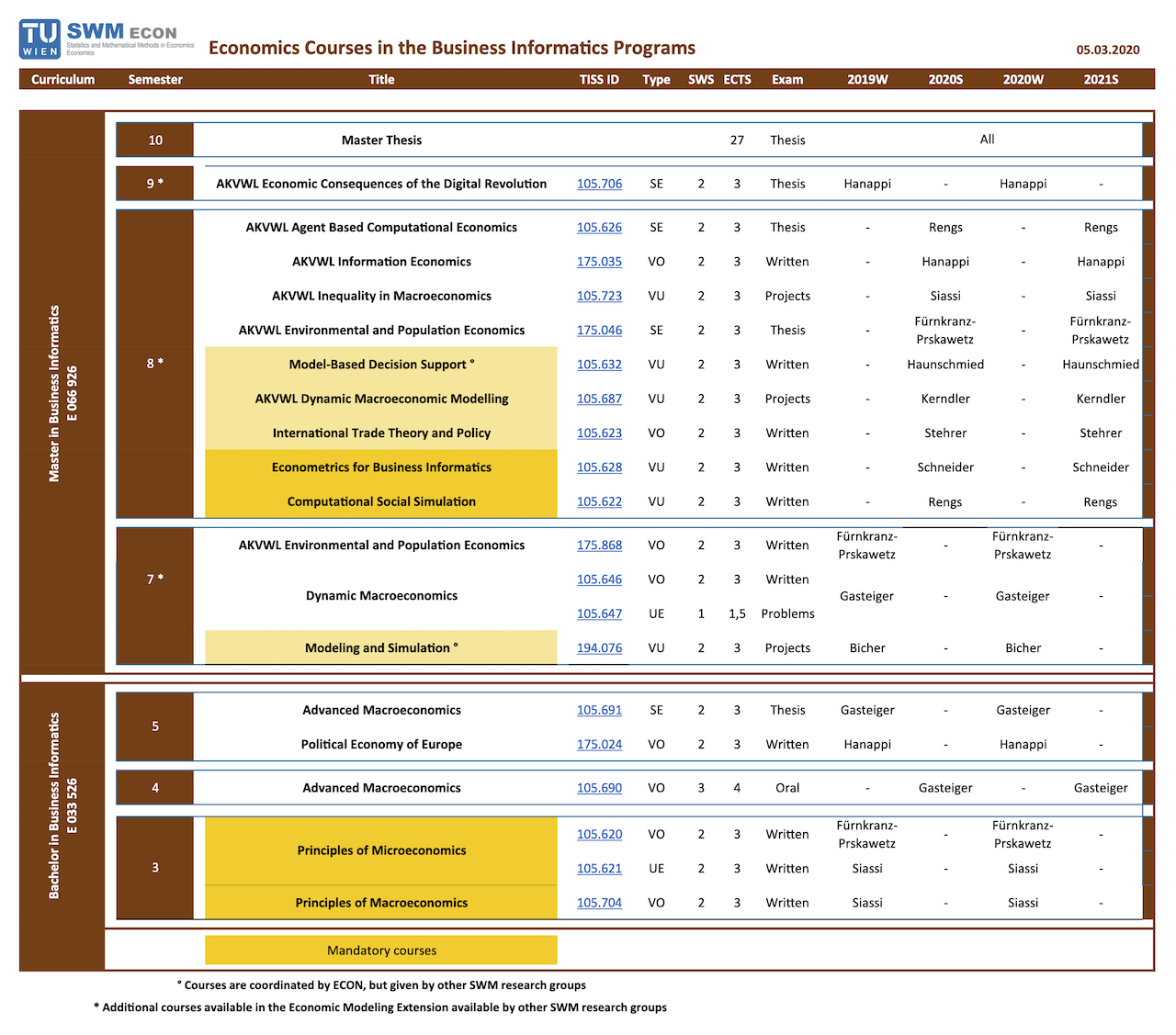Viewport: 1176px width, 1035px height.
Task: Open TISS link 105.706
Action: pyautogui.click(x=599, y=184)
